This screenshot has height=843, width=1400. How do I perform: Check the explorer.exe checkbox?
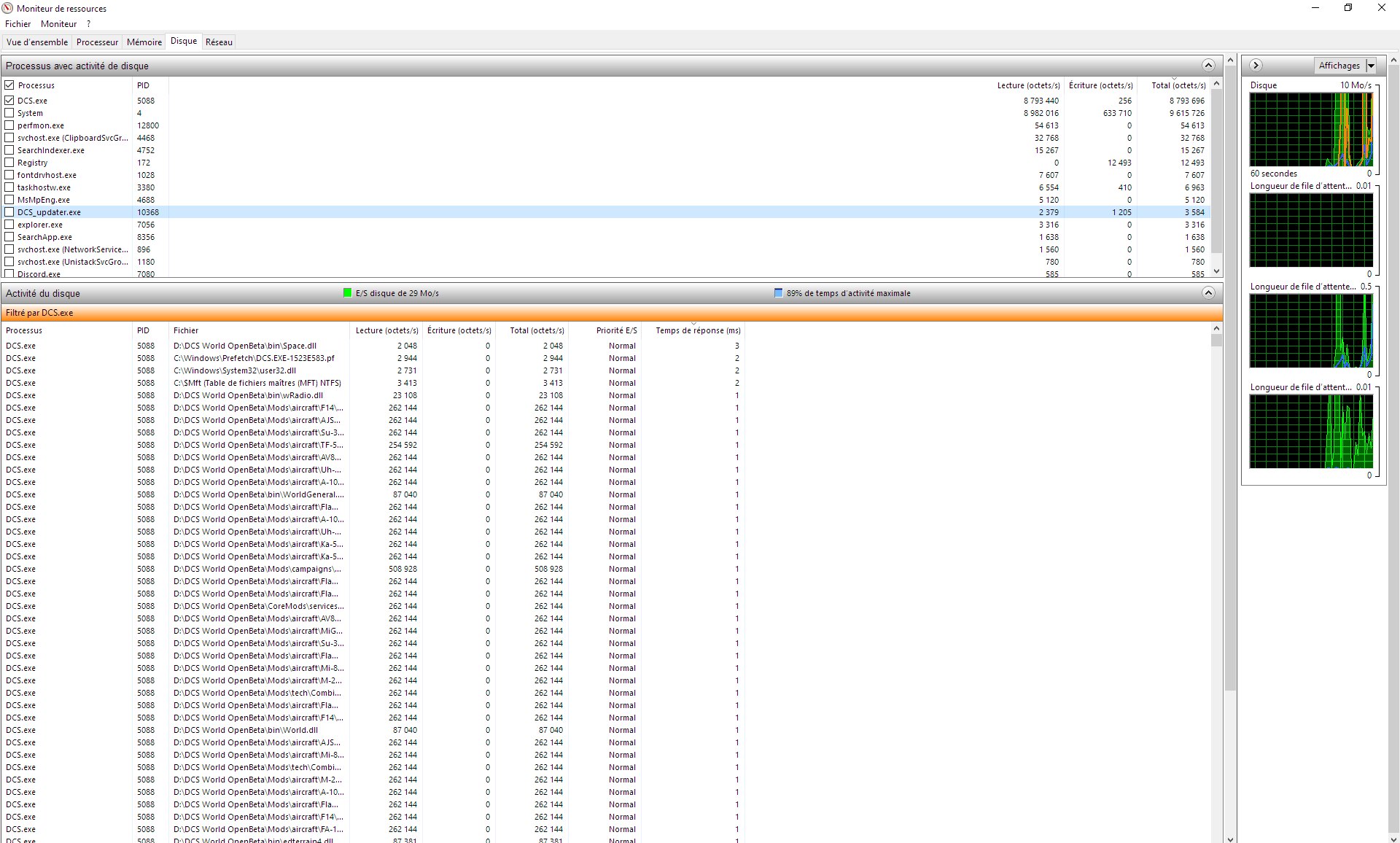[x=9, y=225]
